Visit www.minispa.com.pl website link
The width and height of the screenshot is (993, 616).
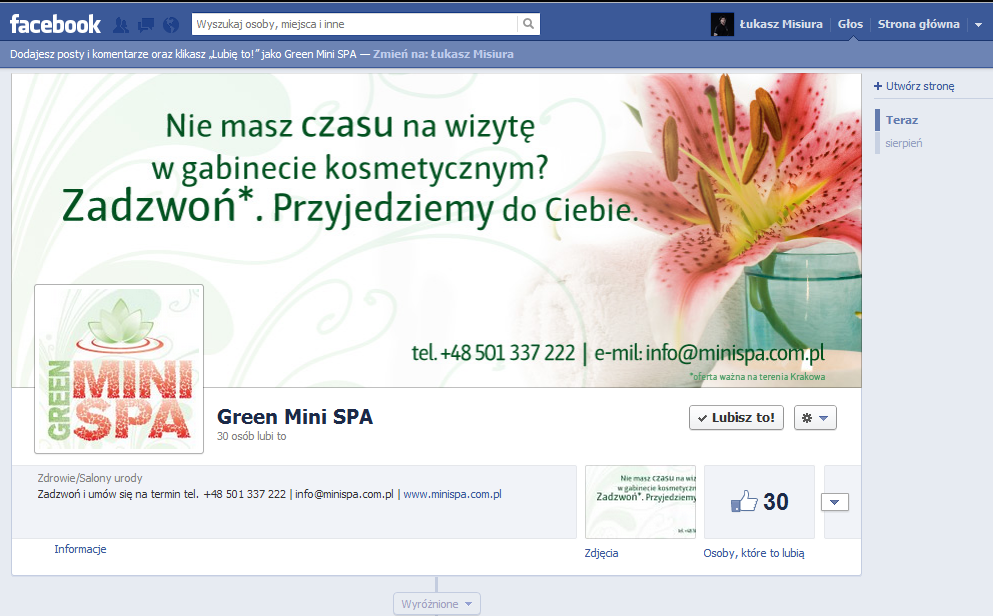point(452,494)
